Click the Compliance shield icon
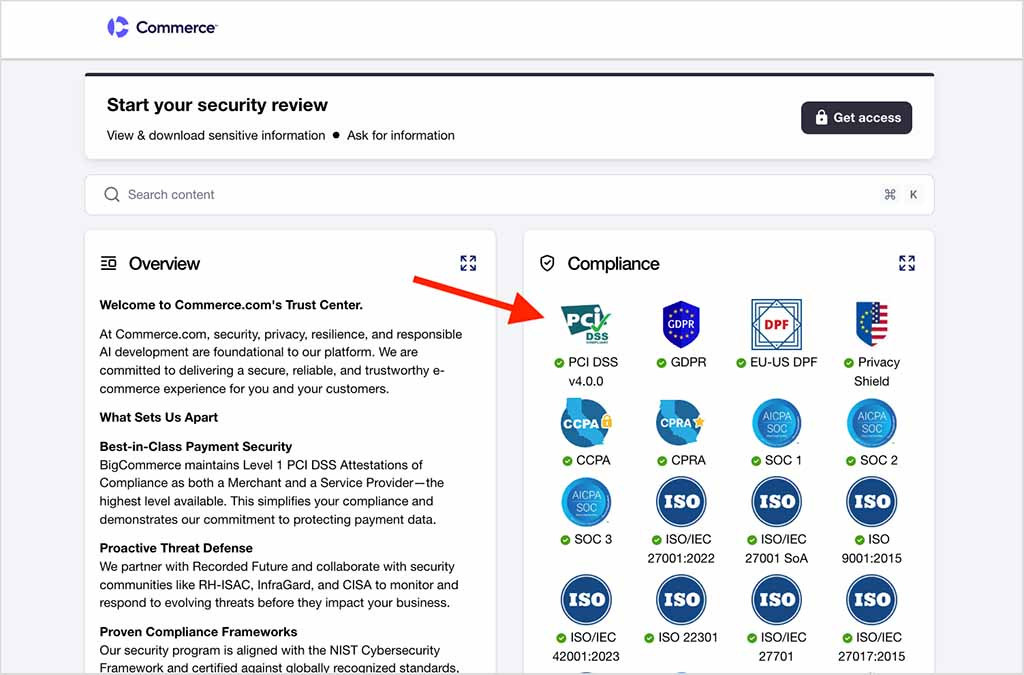Viewport: 1024px width, 675px height. click(547, 263)
